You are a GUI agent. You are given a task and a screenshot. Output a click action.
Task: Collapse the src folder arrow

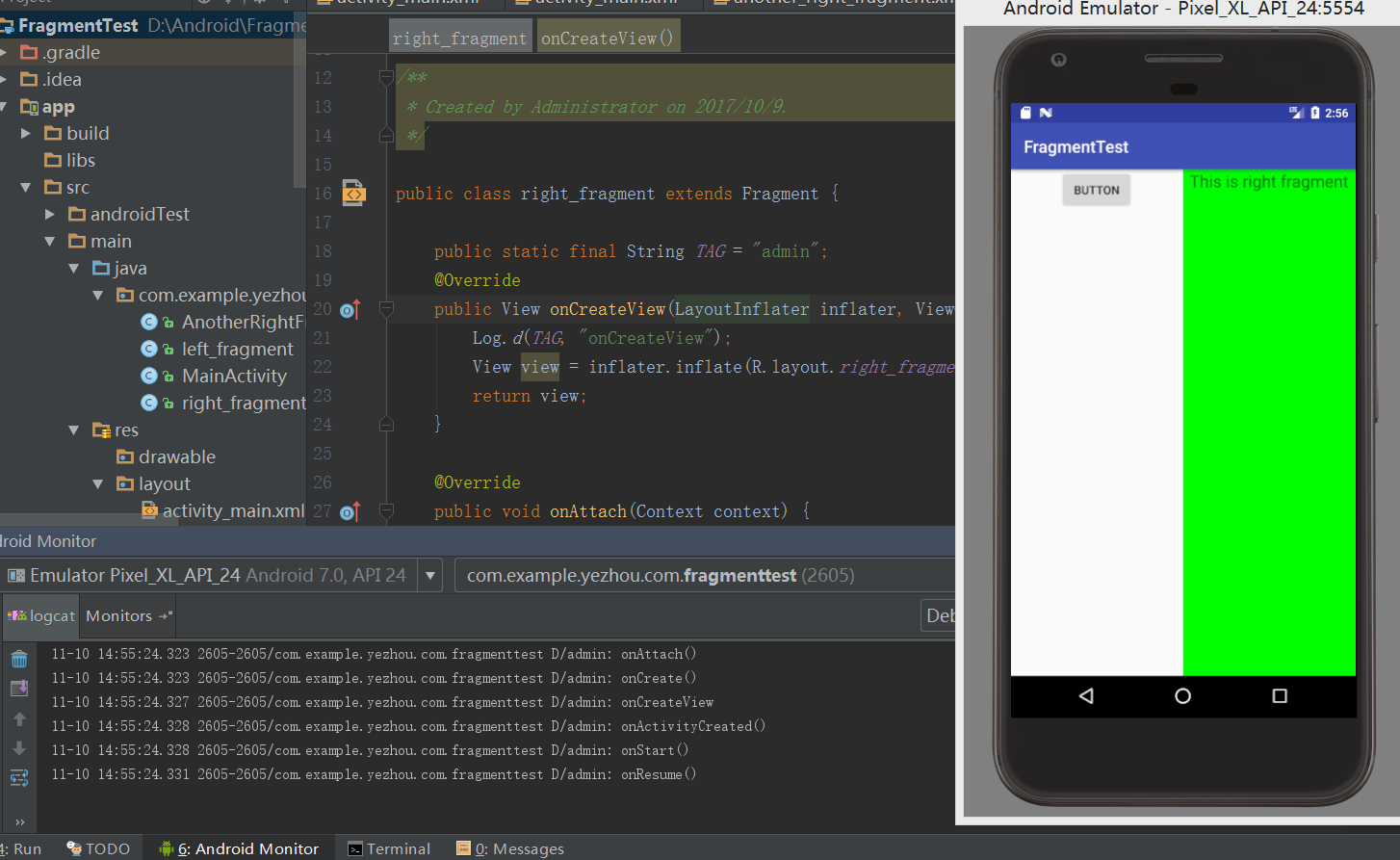(26, 187)
